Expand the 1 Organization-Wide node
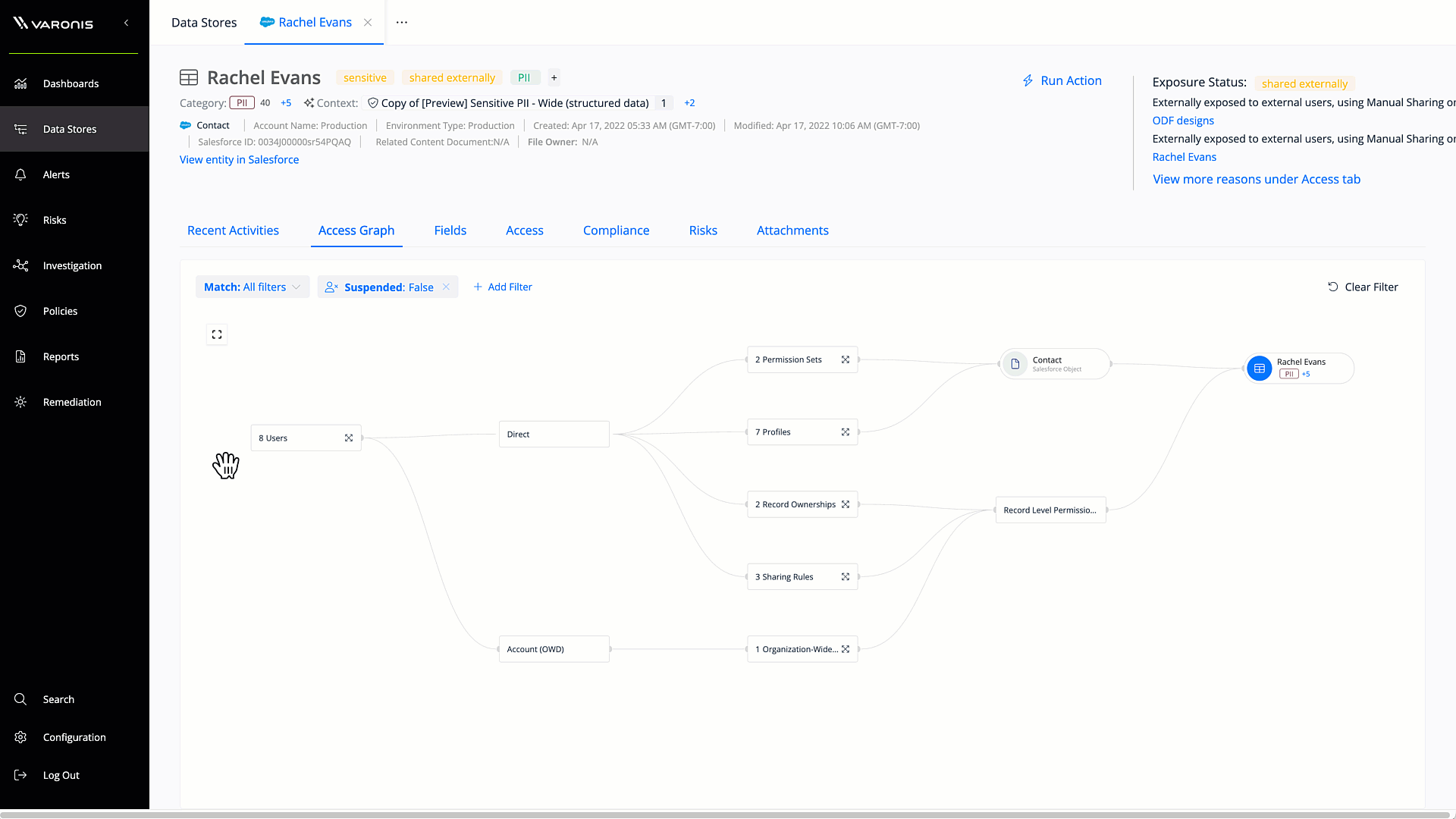The image size is (1456, 819). [846, 649]
